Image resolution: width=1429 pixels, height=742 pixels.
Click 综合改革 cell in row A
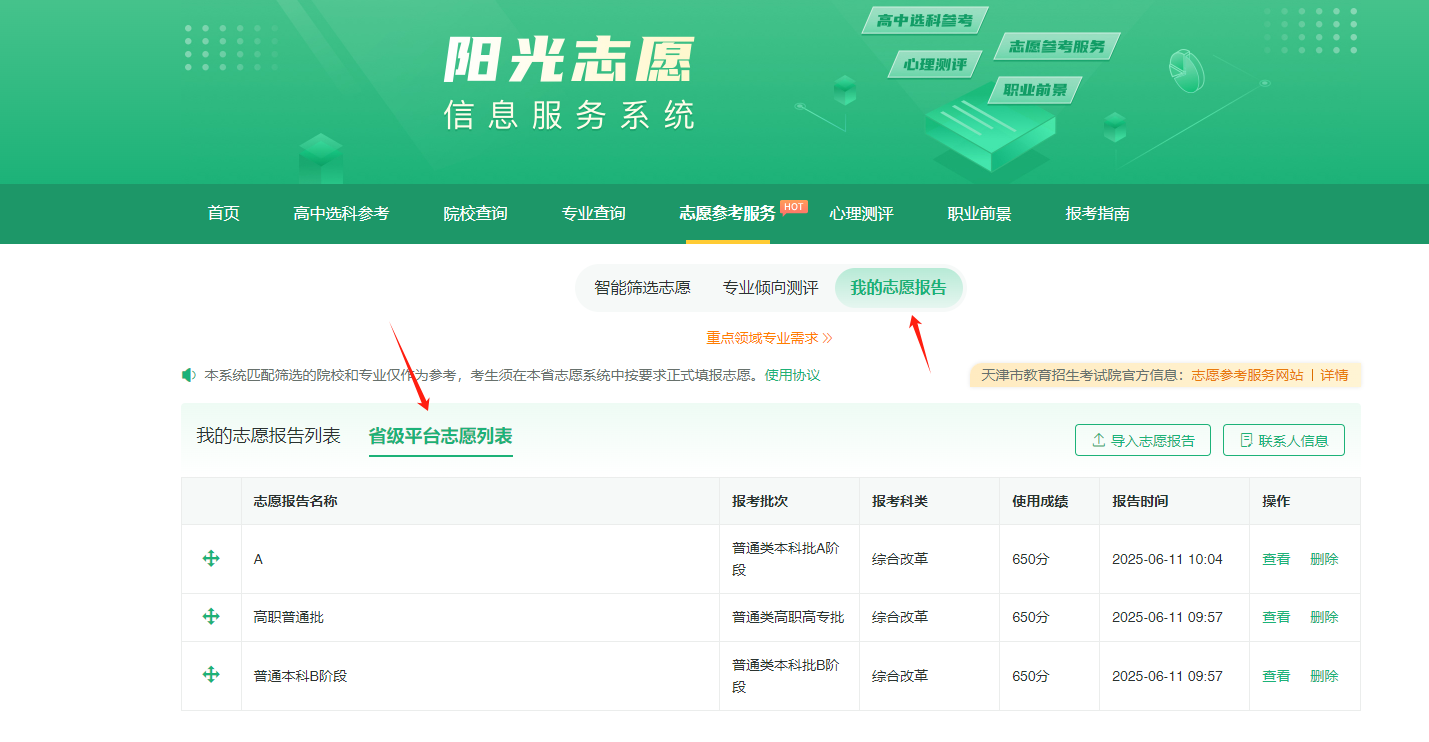(x=900, y=559)
